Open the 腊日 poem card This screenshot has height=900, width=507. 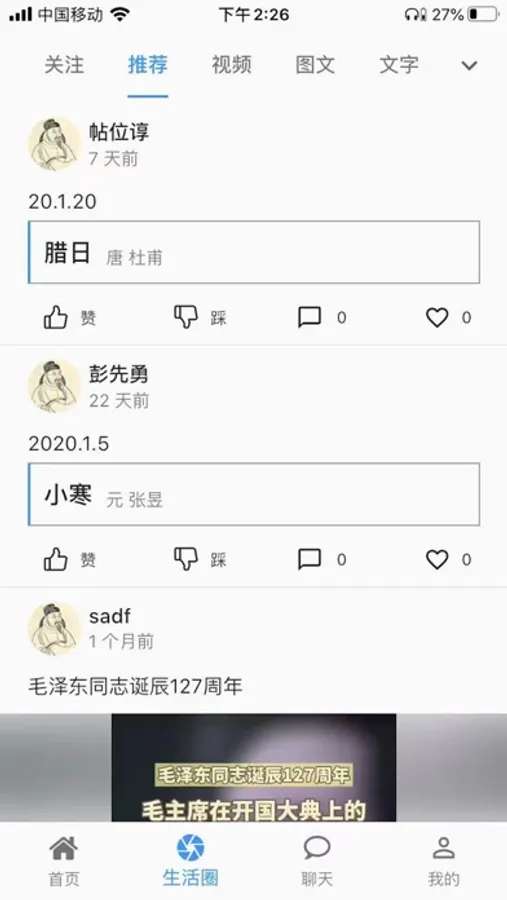pyautogui.click(x=254, y=252)
